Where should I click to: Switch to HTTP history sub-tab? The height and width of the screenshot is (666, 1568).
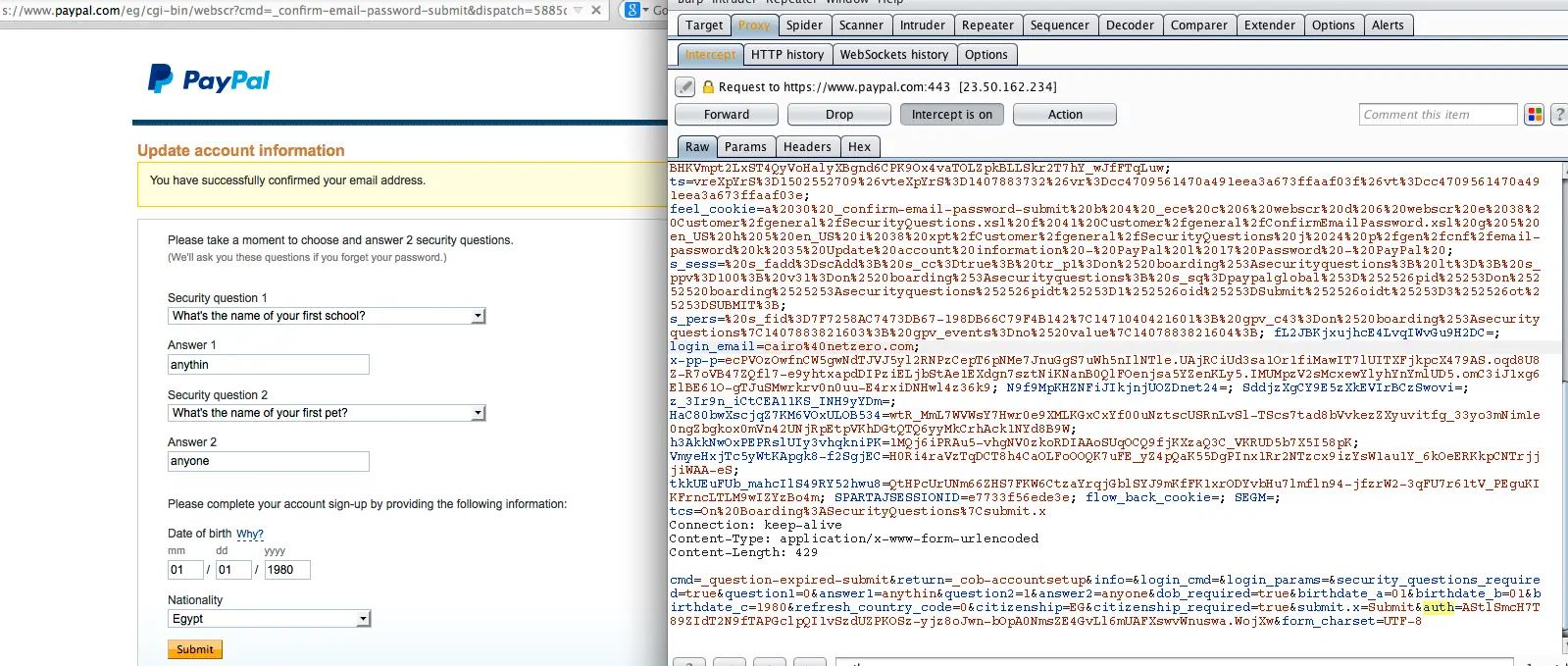pyautogui.click(x=787, y=55)
